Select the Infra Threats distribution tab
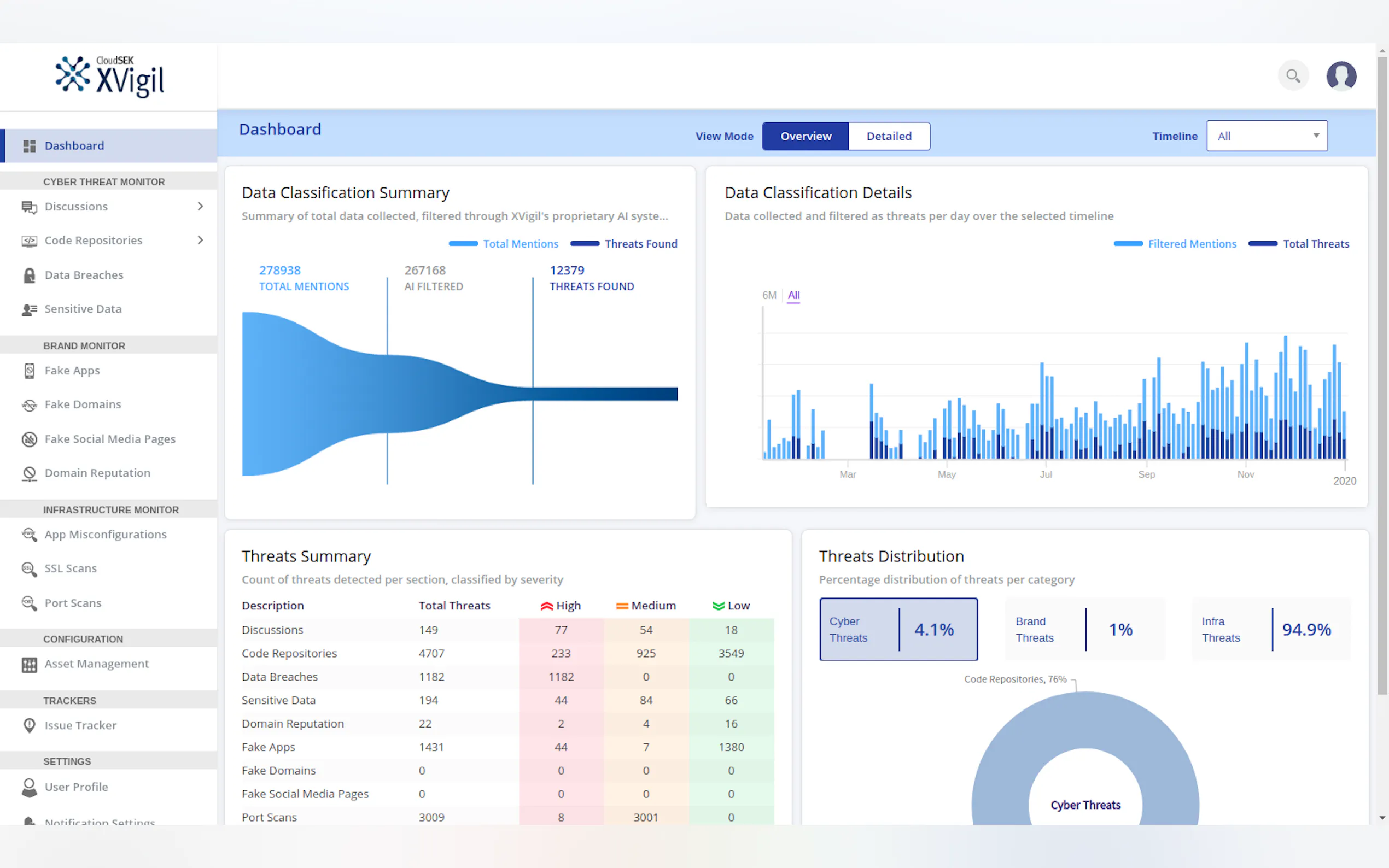Image resolution: width=1389 pixels, height=868 pixels. (x=1271, y=630)
